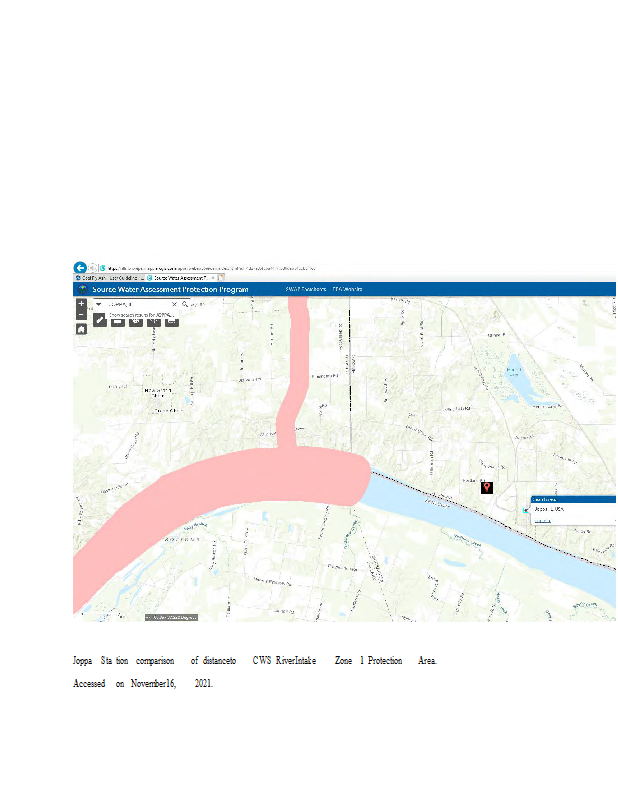Clear the map search text

point(174,304)
